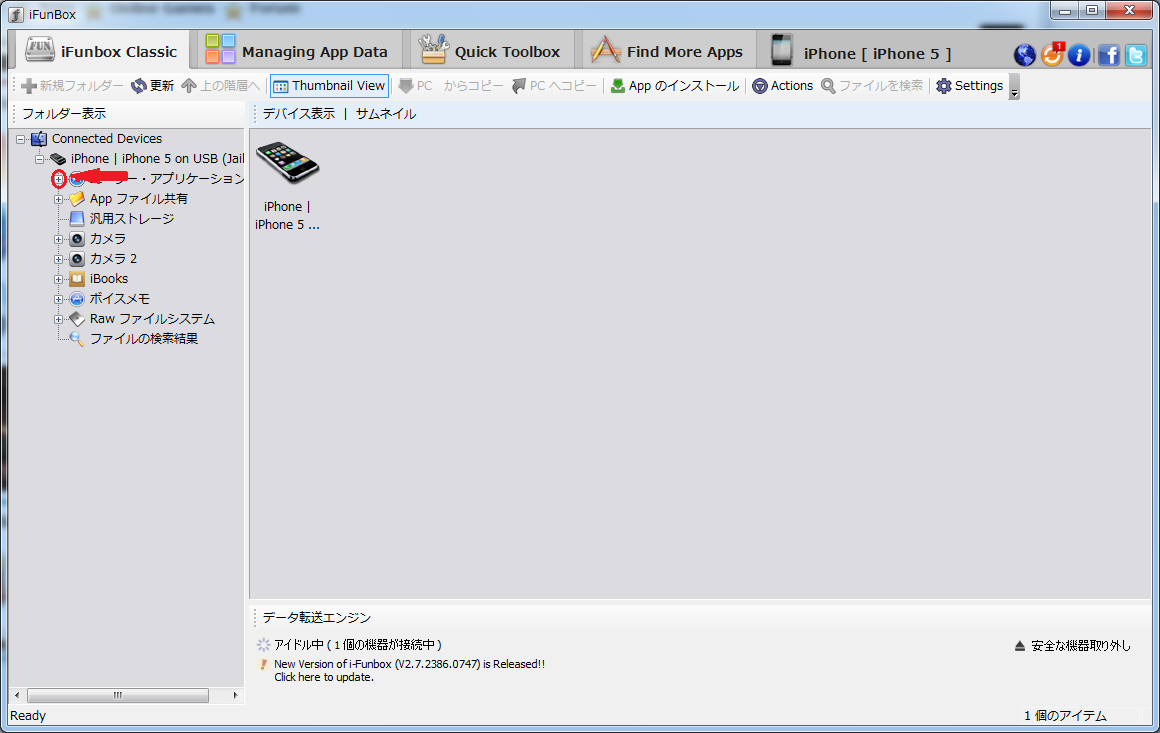1160x733 pixels.
Task: Click folder tree horizontal scrollbar thumb
Action: click(118, 695)
